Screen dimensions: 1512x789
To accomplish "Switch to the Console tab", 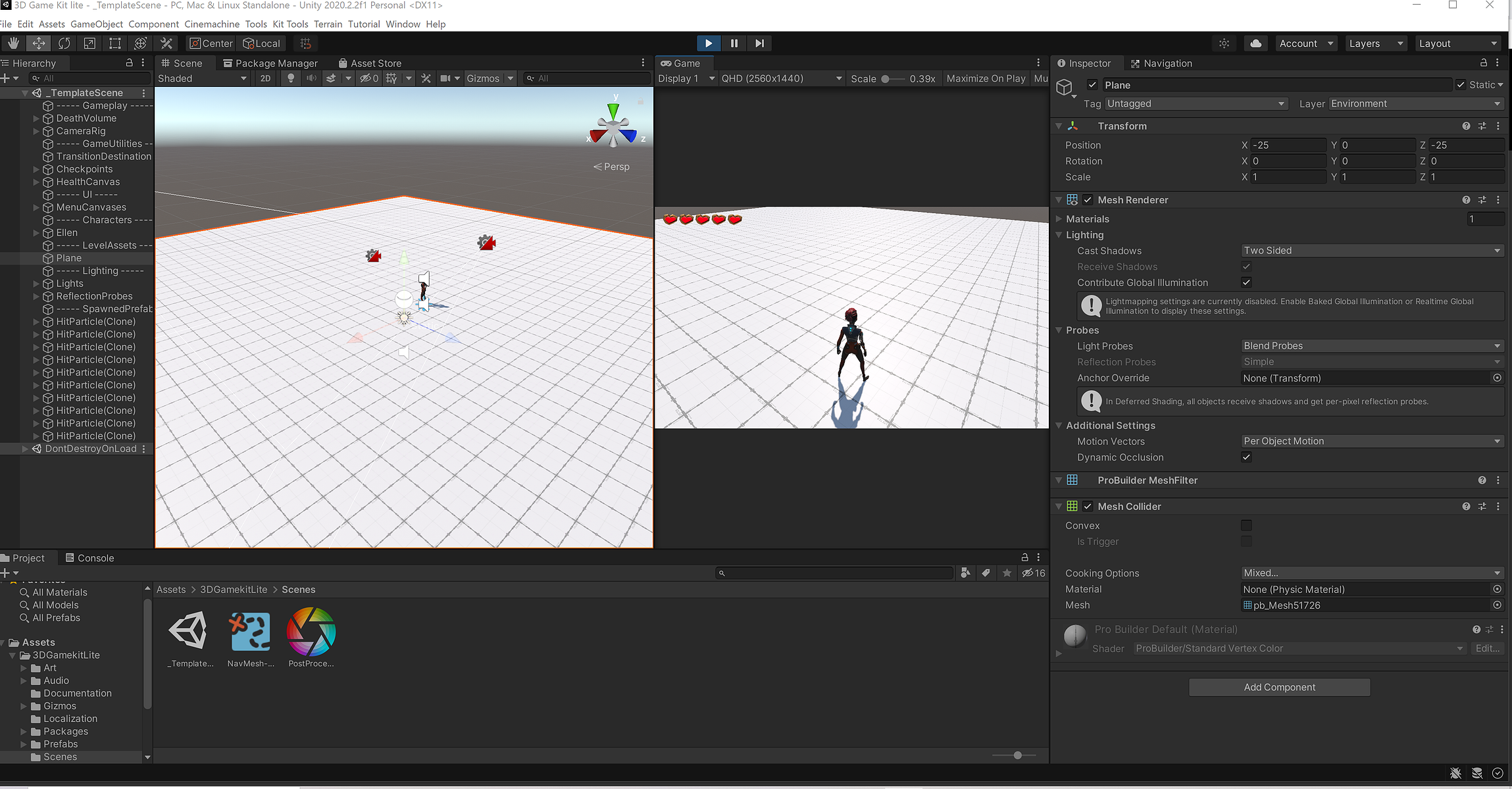I will (x=89, y=558).
